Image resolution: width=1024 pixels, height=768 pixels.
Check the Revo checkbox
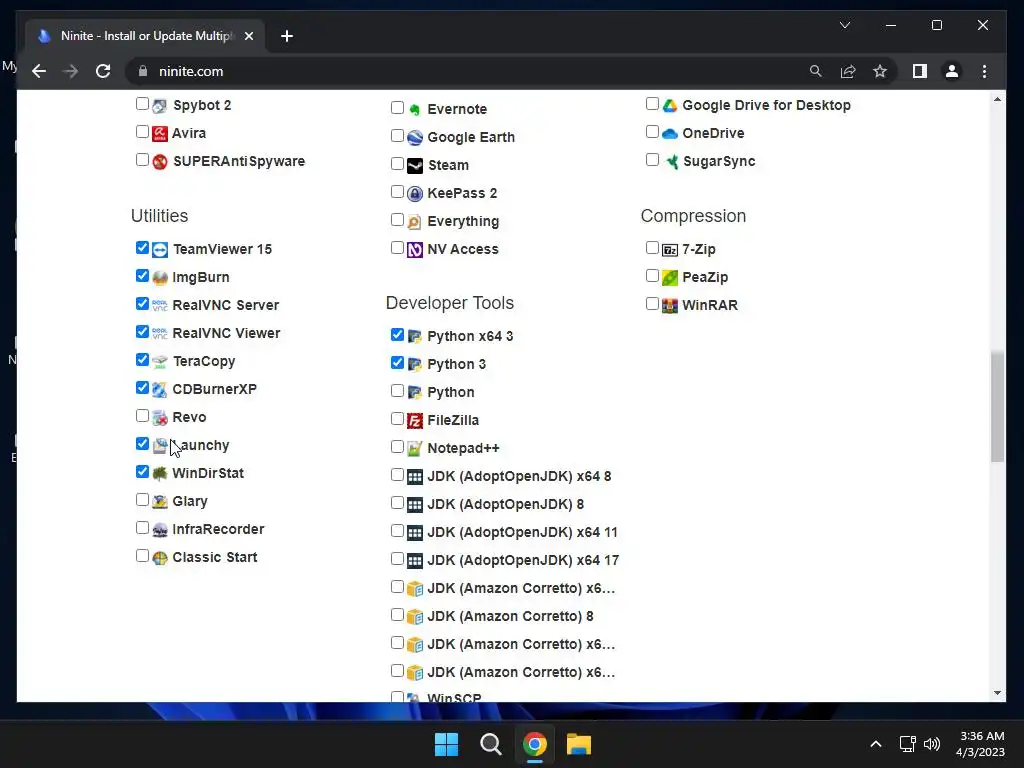[142, 415]
